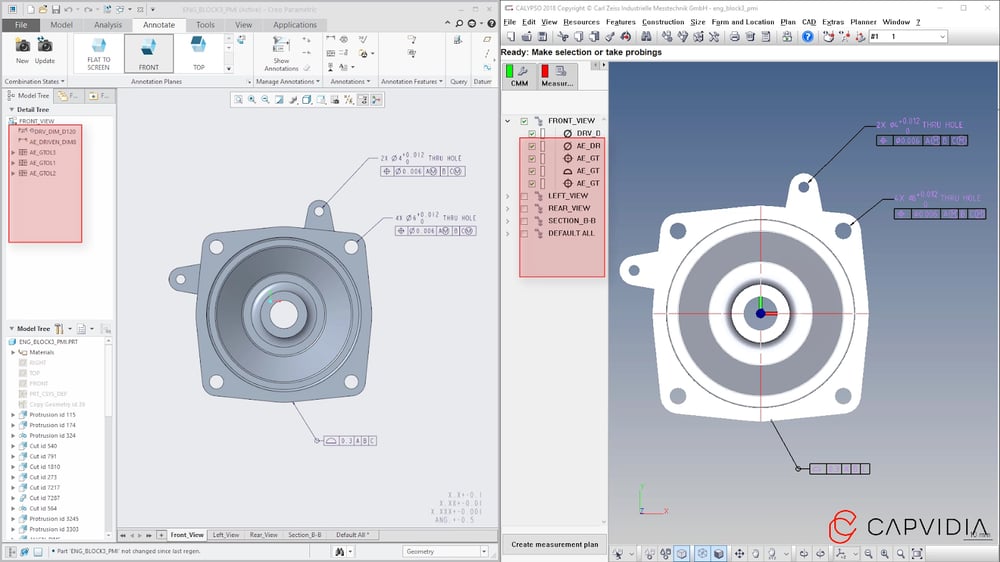The width and height of the screenshot is (1000, 562).
Task: Click the New combination state camera icon
Action: tap(22, 45)
